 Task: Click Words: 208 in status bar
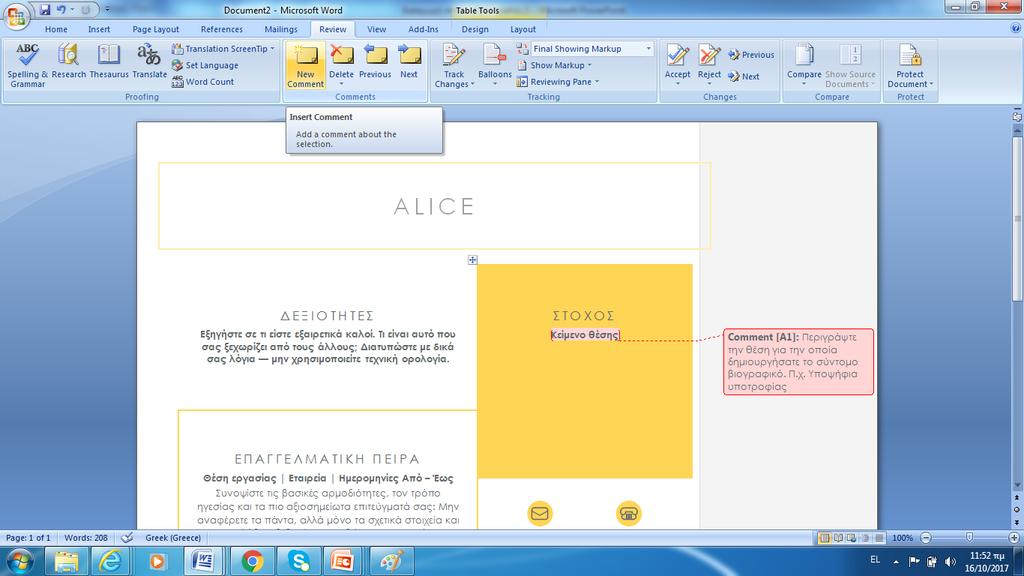pyautogui.click(x=86, y=537)
